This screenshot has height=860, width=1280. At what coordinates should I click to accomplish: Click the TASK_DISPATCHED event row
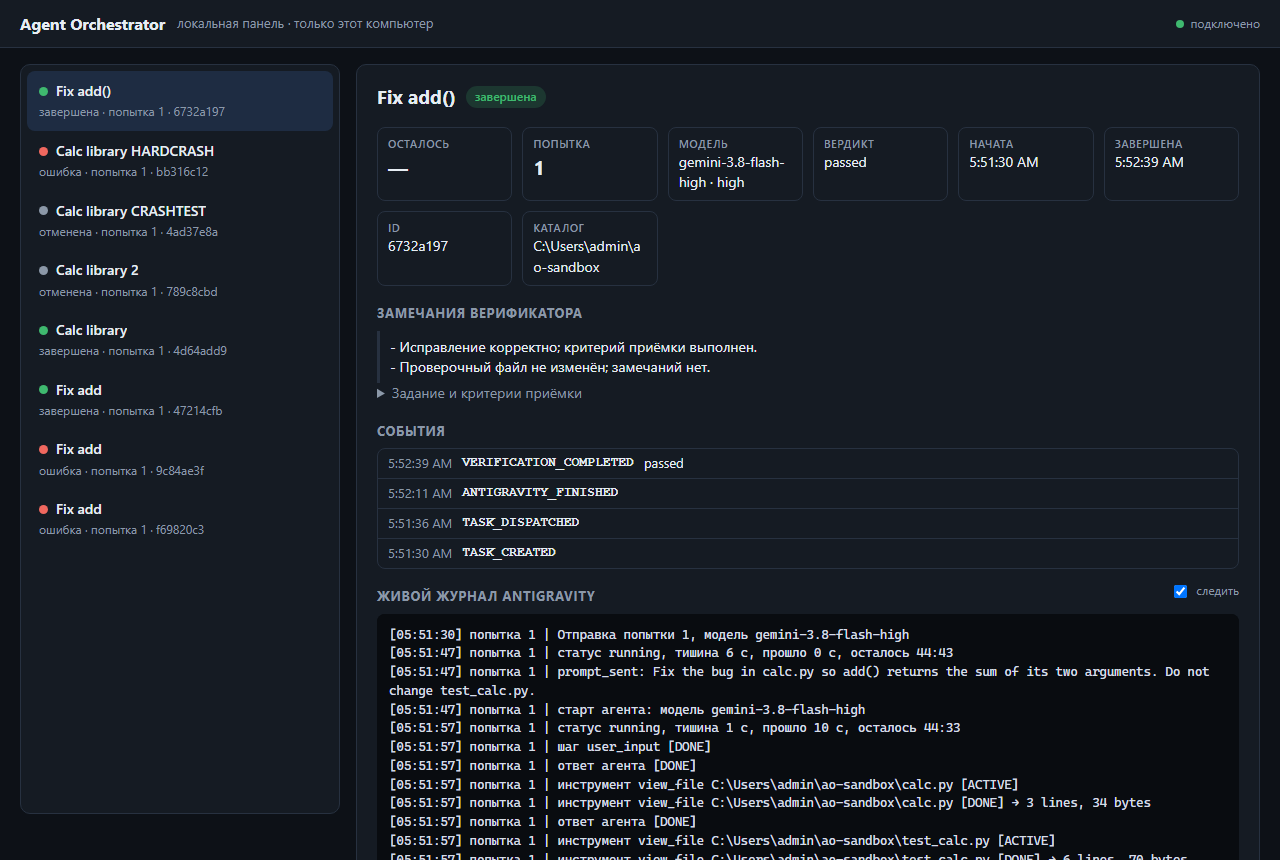pos(808,523)
